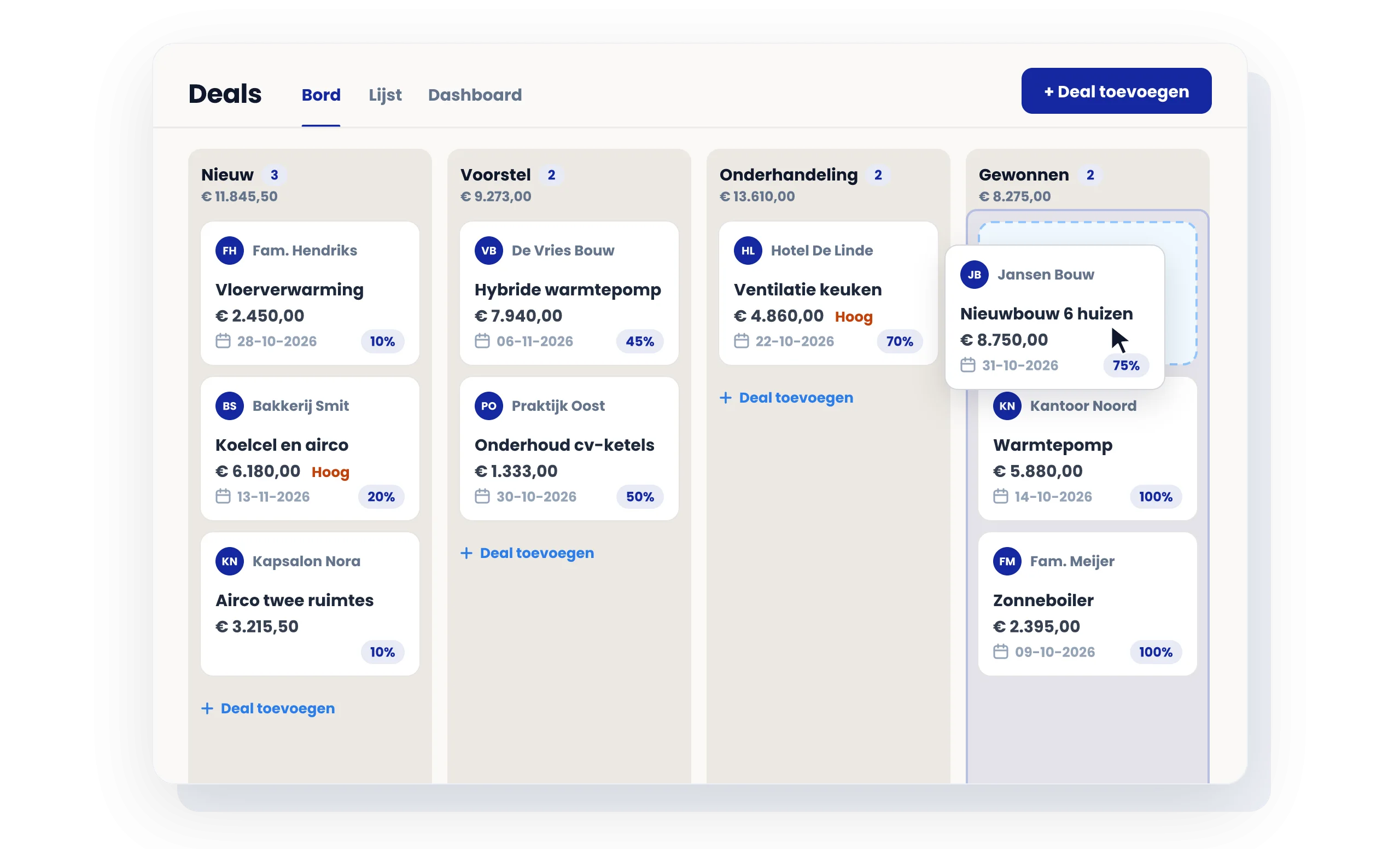Click calendar icon next to 14-10-2026
The width and height of the screenshot is (1400, 849).
point(1001,496)
